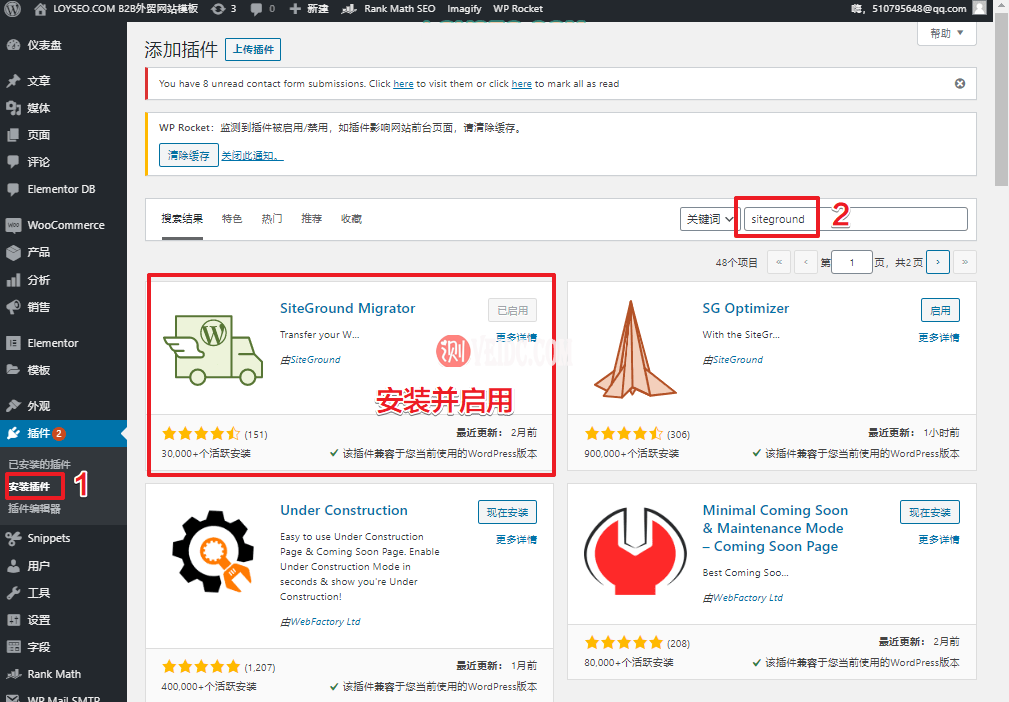The width and height of the screenshot is (1009, 702).
Task: Click current page number input field
Action: pos(851,263)
